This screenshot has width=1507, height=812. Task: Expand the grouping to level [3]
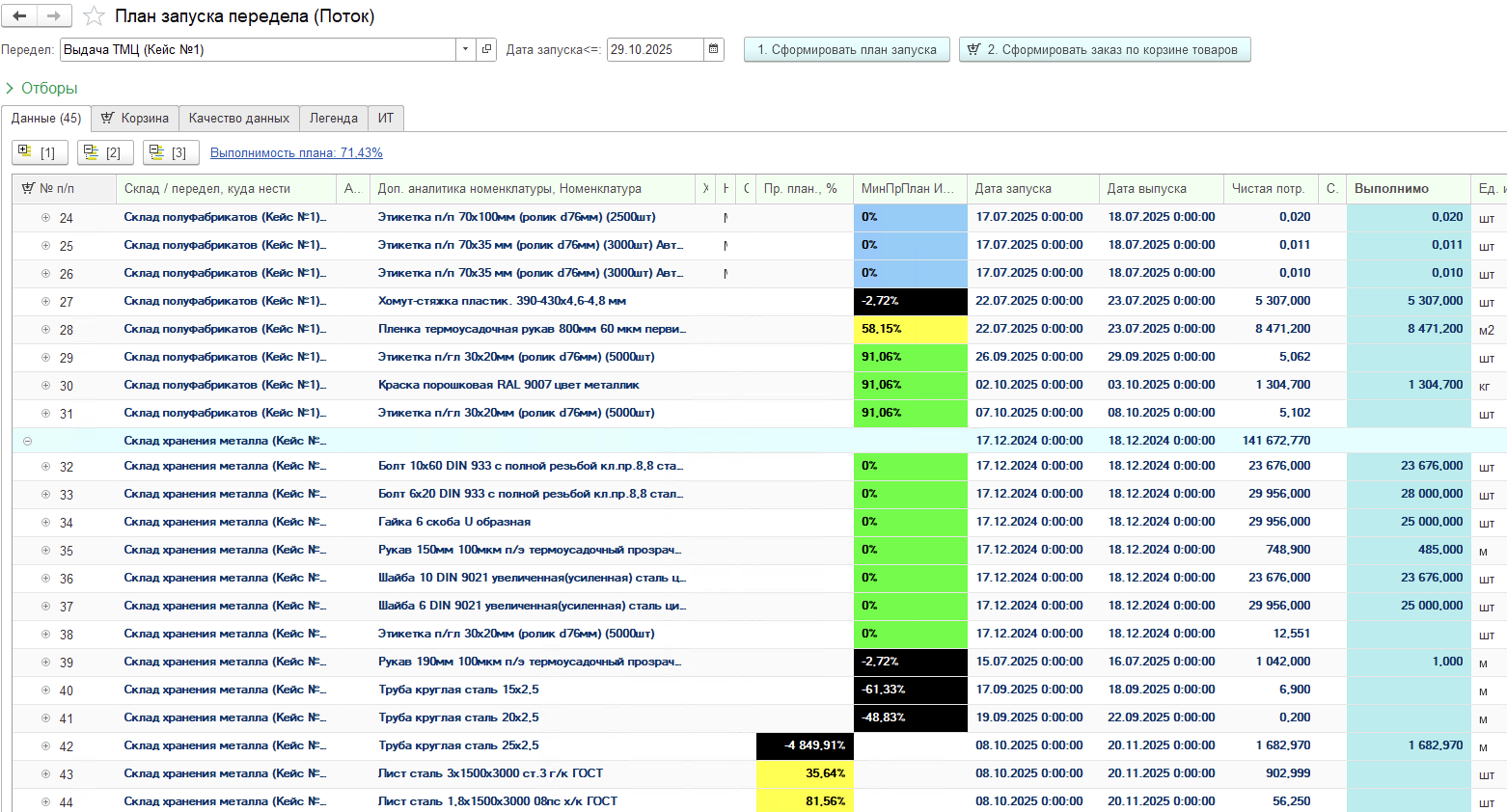coord(171,152)
